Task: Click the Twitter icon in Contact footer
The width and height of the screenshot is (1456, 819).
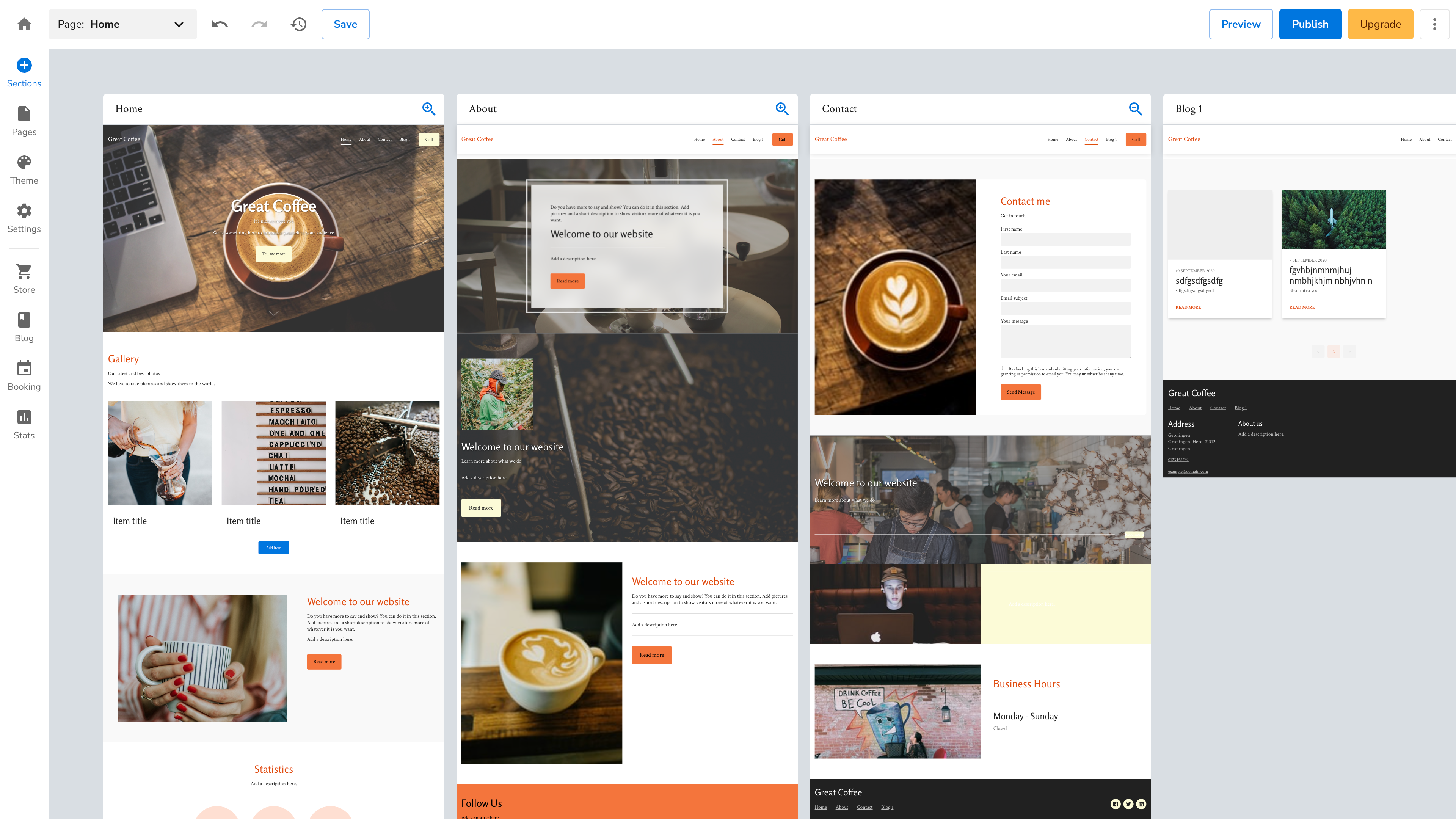Action: coord(1128,804)
